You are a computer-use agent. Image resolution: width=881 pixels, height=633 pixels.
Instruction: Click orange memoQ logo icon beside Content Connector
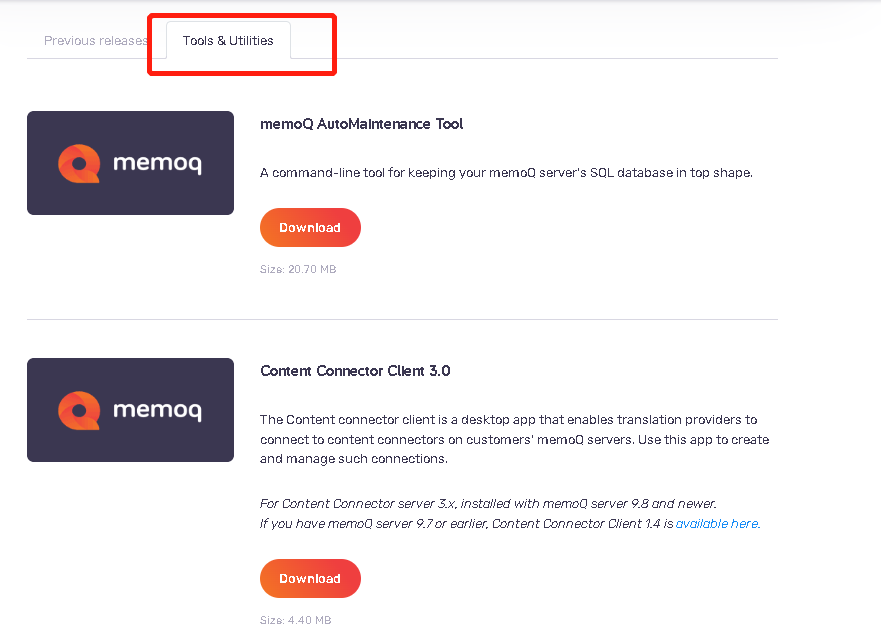pyautogui.click(x=79, y=411)
